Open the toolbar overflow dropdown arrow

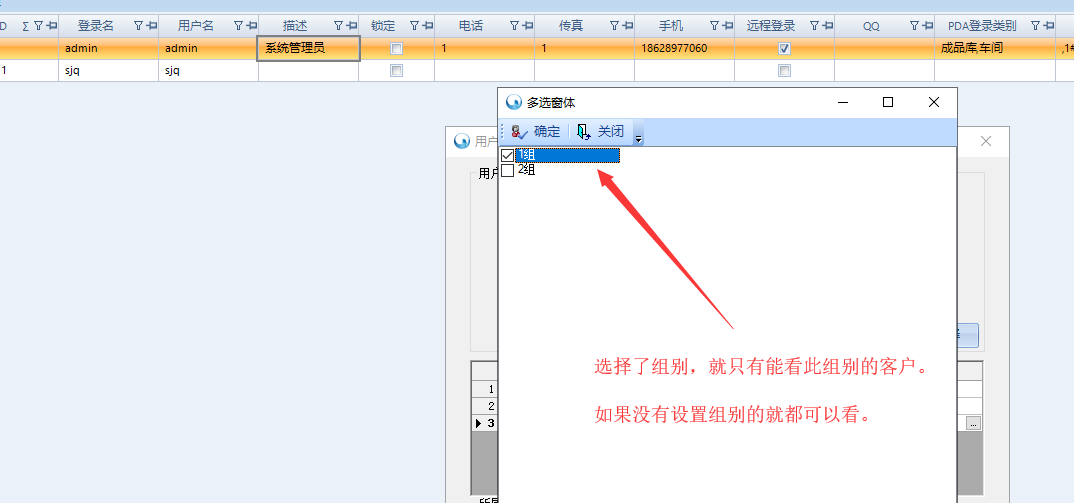click(639, 138)
